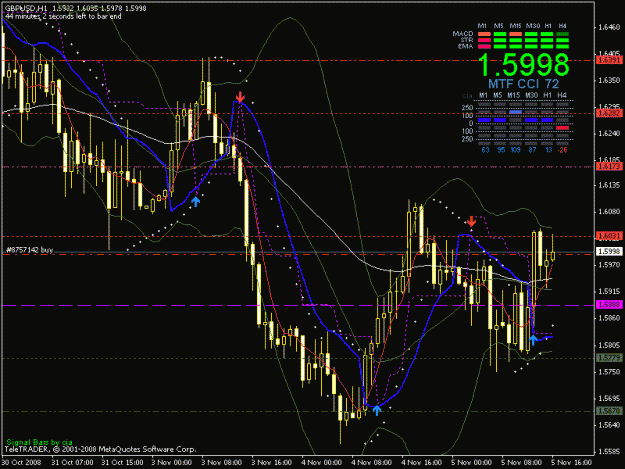Click the '4 Nov 16:00' time axis label

[422, 463]
